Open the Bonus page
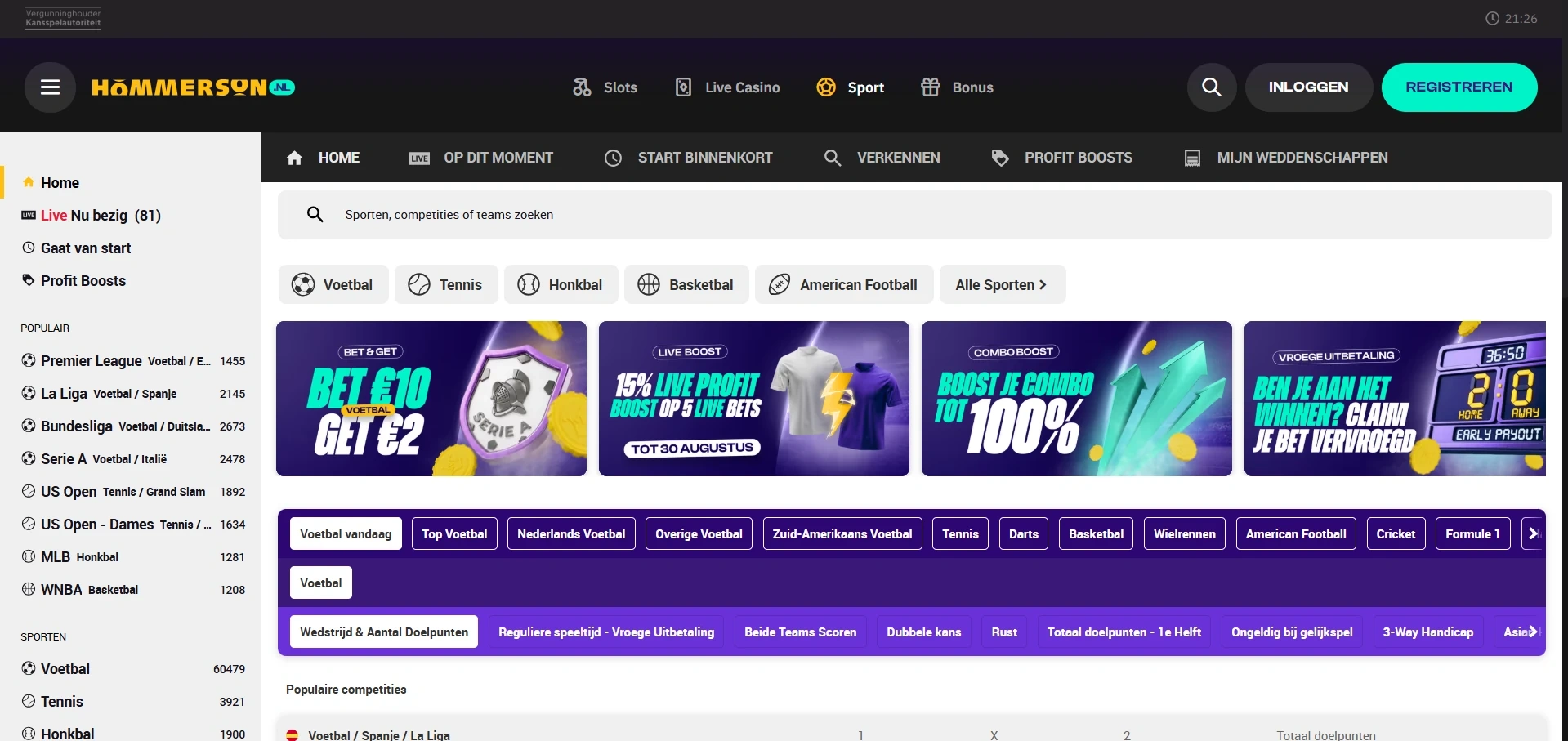Image resolution: width=1568 pixels, height=741 pixels. tap(957, 87)
